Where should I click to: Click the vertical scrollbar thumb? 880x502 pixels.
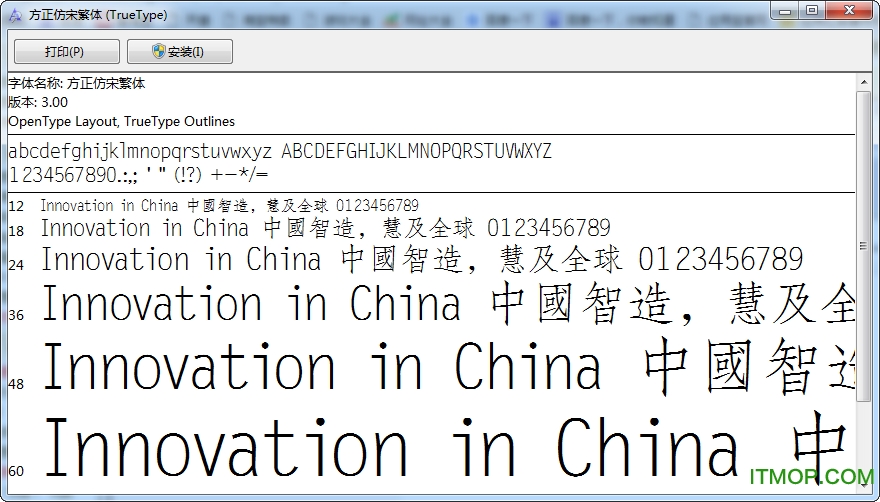863,246
